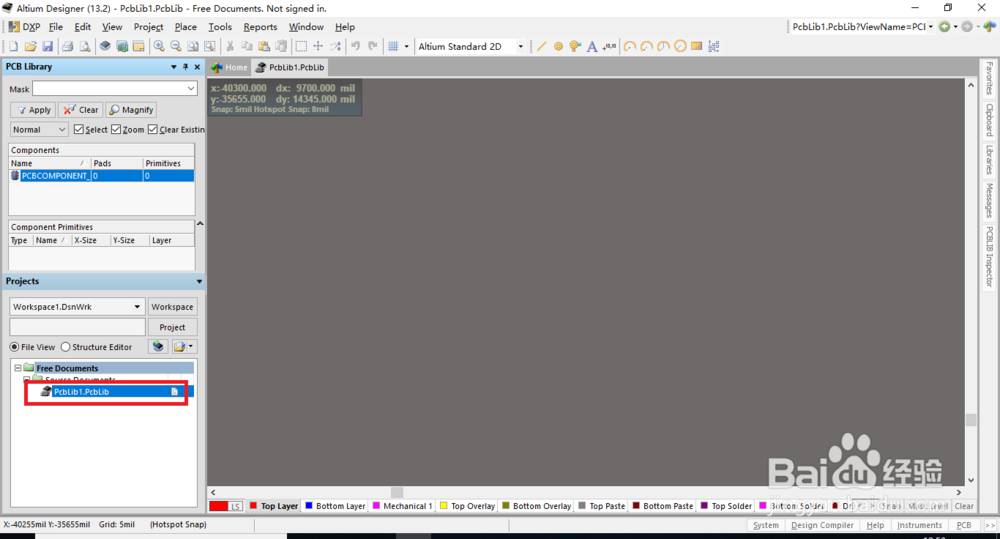
Task: Click the blue Bottom Layer color square
Action: (x=309, y=506)
